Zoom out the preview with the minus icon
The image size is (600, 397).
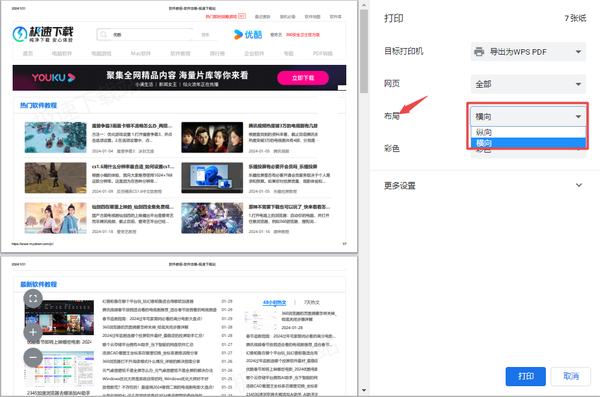pyautogui.click(x=33, y=358)
